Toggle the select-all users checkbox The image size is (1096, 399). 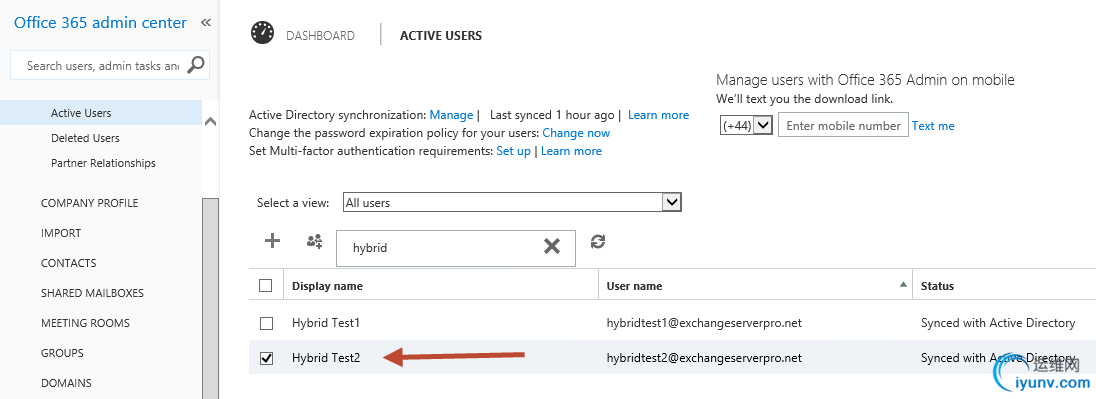coord(266,285)
